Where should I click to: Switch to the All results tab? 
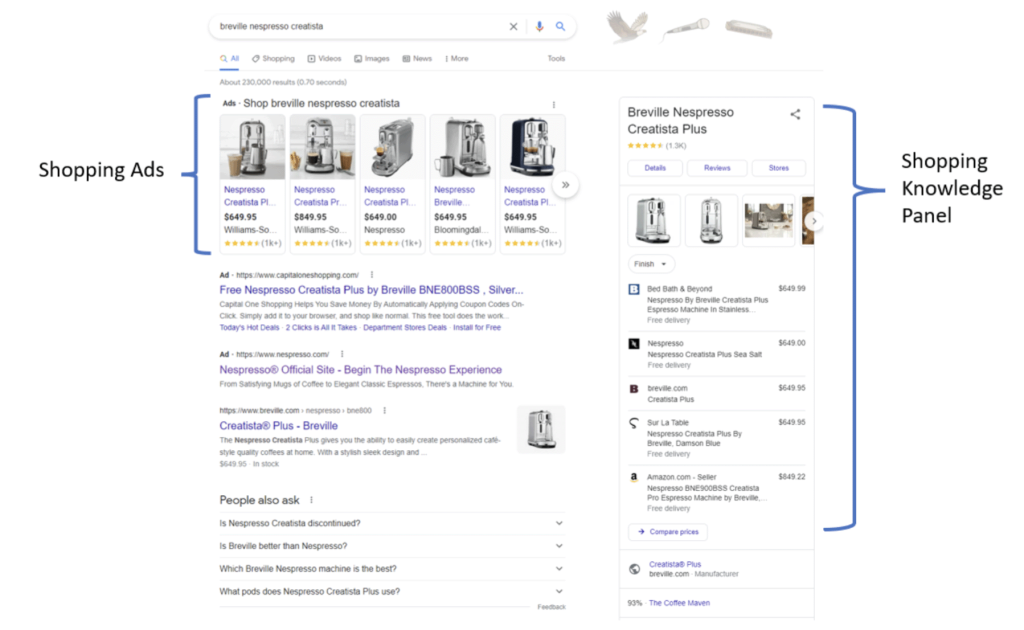(x=229, y=59)
